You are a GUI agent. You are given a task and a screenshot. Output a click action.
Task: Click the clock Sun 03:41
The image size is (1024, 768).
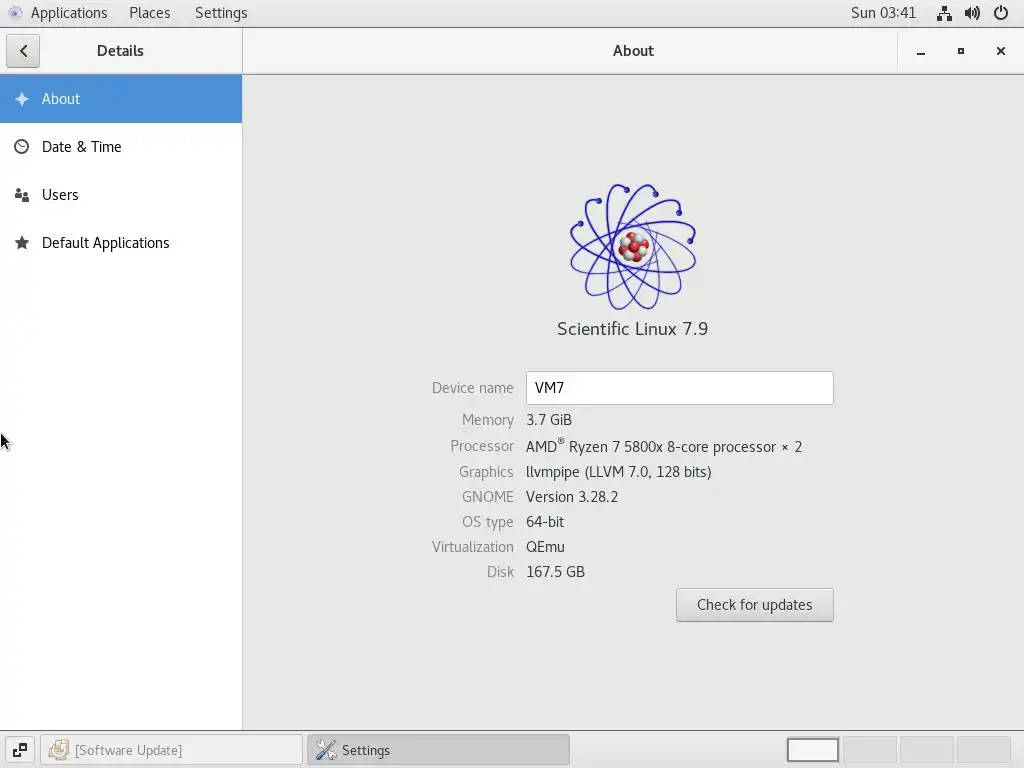(x=883, y=13)
